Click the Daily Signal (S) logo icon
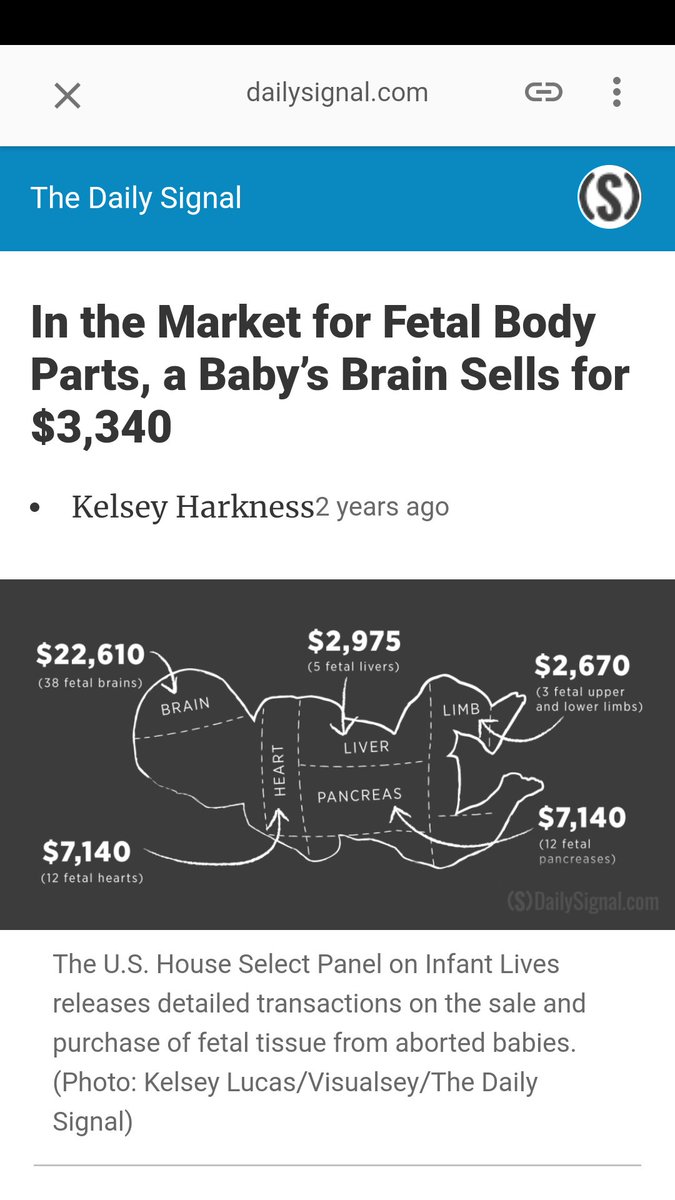The image size is (675, 1200). [609, 197]
